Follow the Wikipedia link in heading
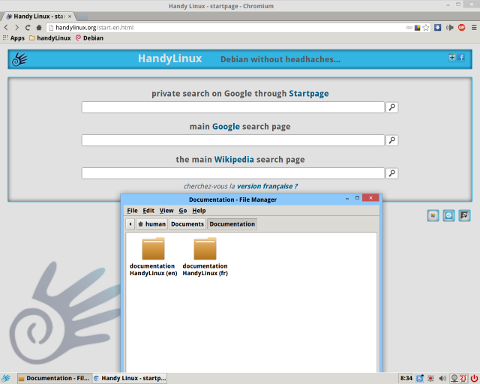The width and height of the screenshot is (480, 384). coord(234,160)
